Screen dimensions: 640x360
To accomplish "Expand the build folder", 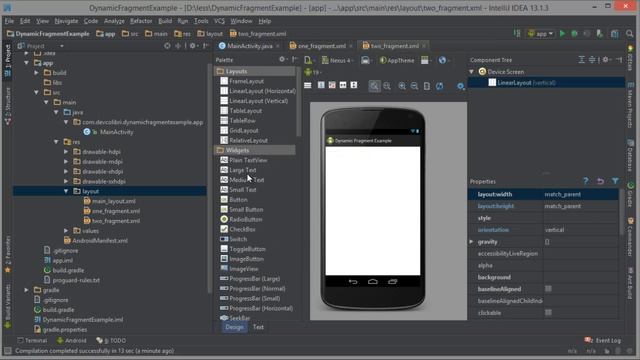I will click(x=36, y=73).
